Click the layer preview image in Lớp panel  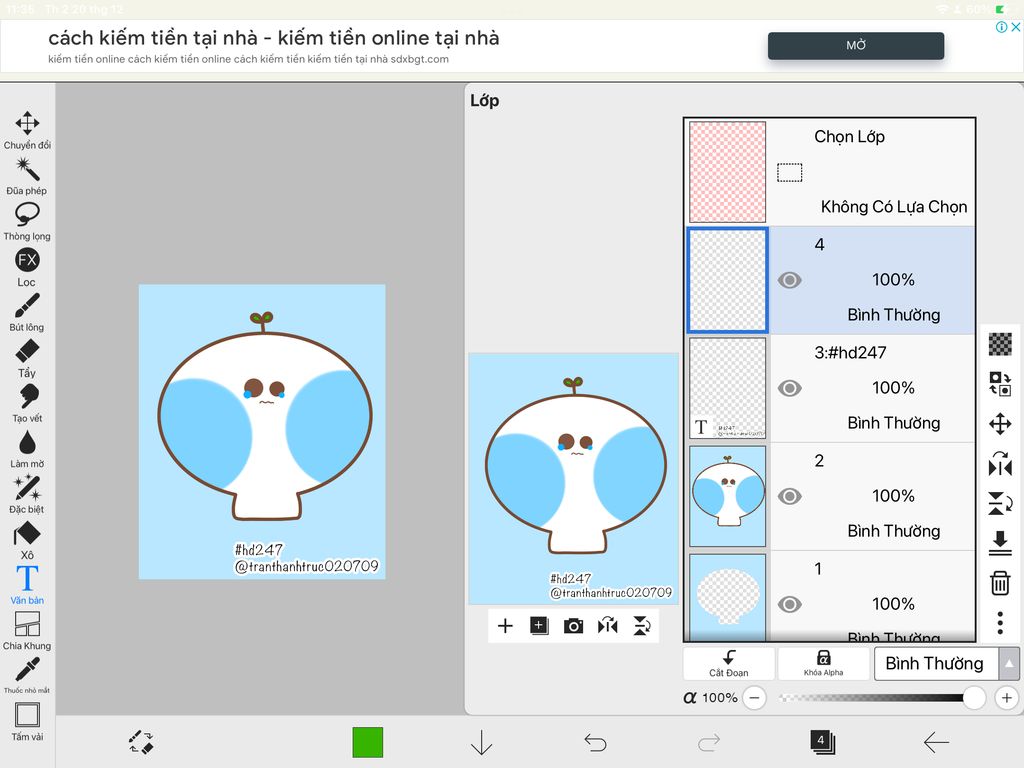573,479
